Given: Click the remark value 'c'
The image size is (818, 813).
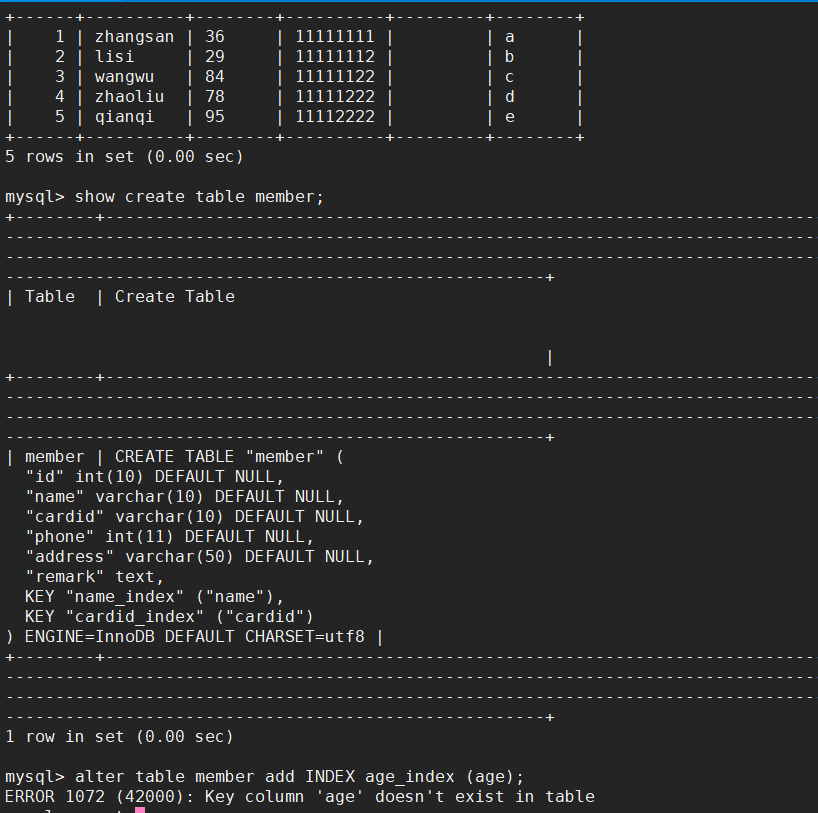Looking at the screenshot, I should (x=510, y=78).
